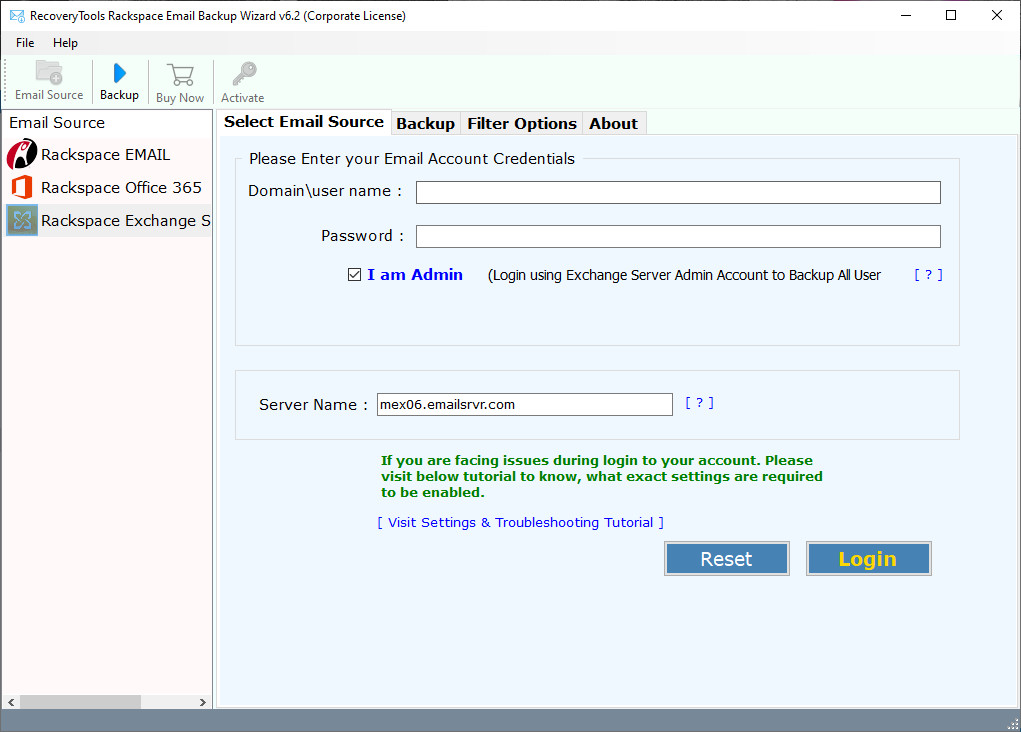Maximize the Backup Wizard window
The image size is (1021, 732).
[951, 16]
